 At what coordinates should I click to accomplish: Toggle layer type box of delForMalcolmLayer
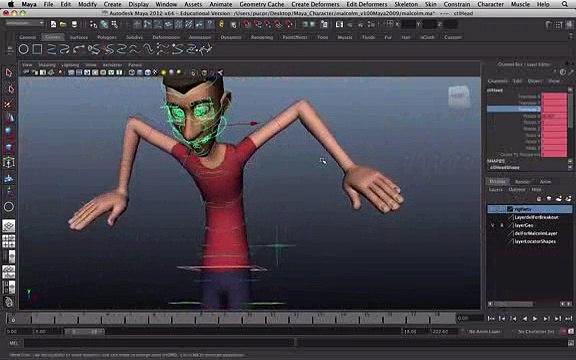coord(510,233)
